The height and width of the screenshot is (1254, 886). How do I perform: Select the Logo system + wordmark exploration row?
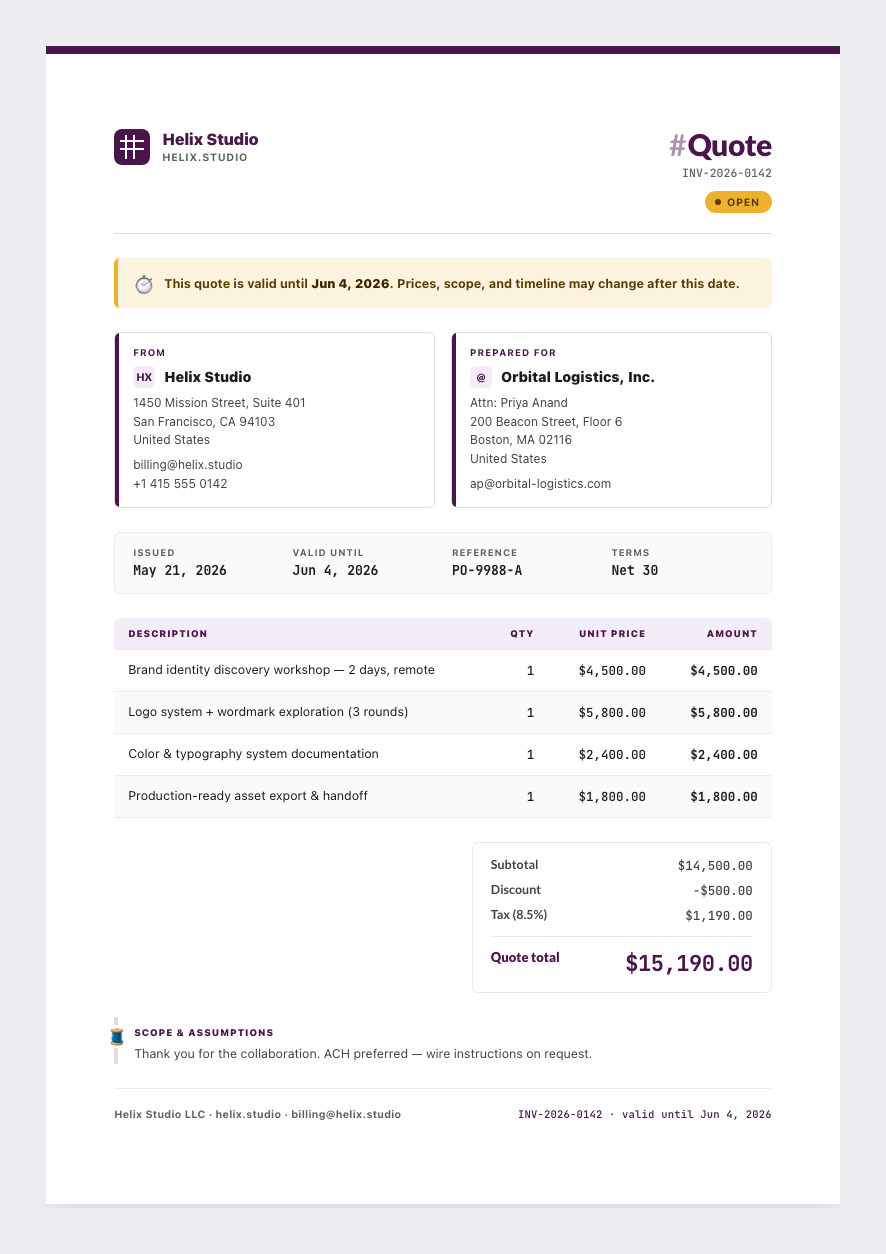coord(443,713)
